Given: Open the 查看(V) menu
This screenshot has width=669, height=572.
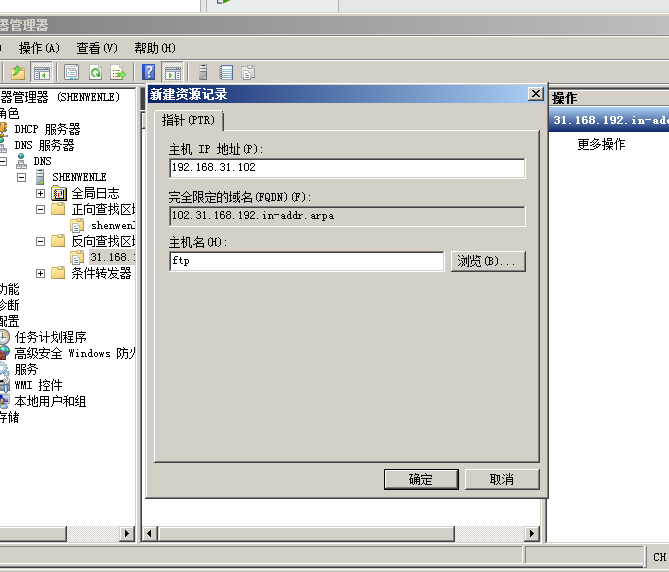Looking at the screenshot, I should 96,48.
